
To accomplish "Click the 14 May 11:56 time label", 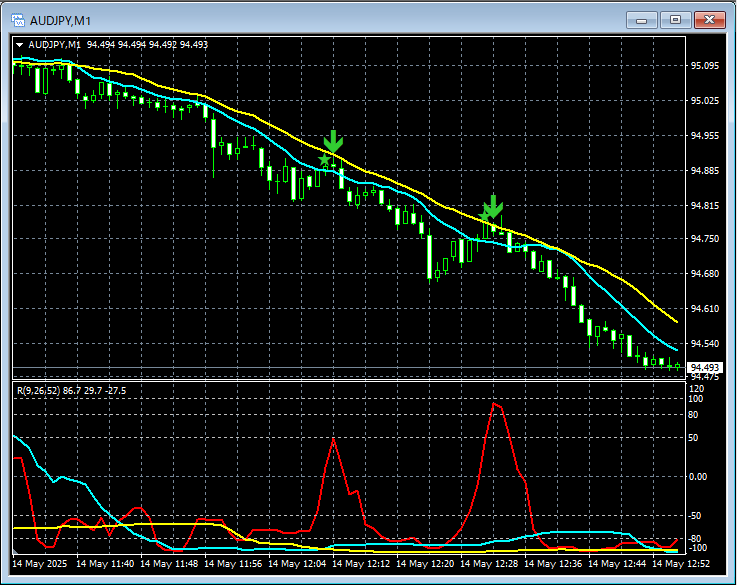I will tap(233, 563).
